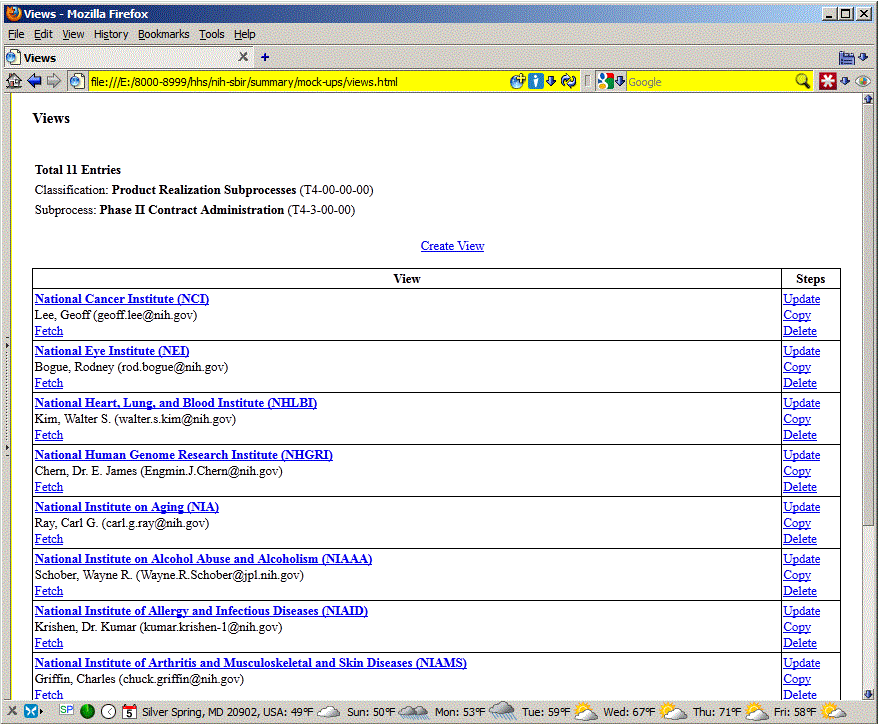
Task: Open the NIAMS institute link
Action: [x=251, y=663]
